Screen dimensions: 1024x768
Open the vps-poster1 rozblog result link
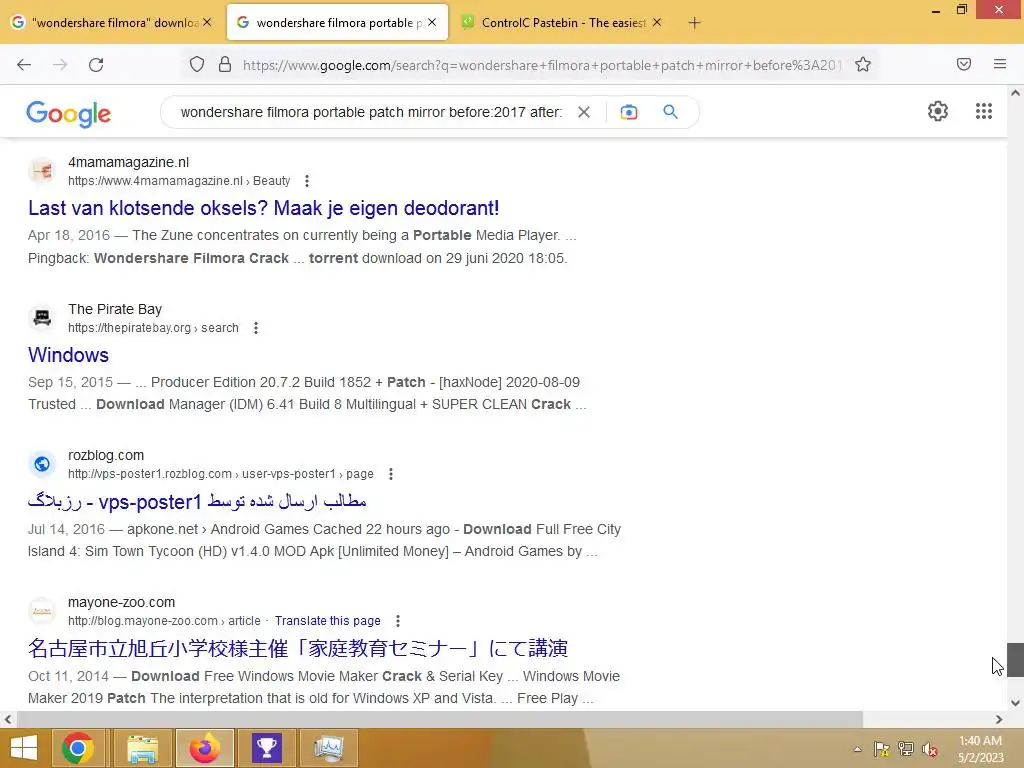(x=197, y=502)
